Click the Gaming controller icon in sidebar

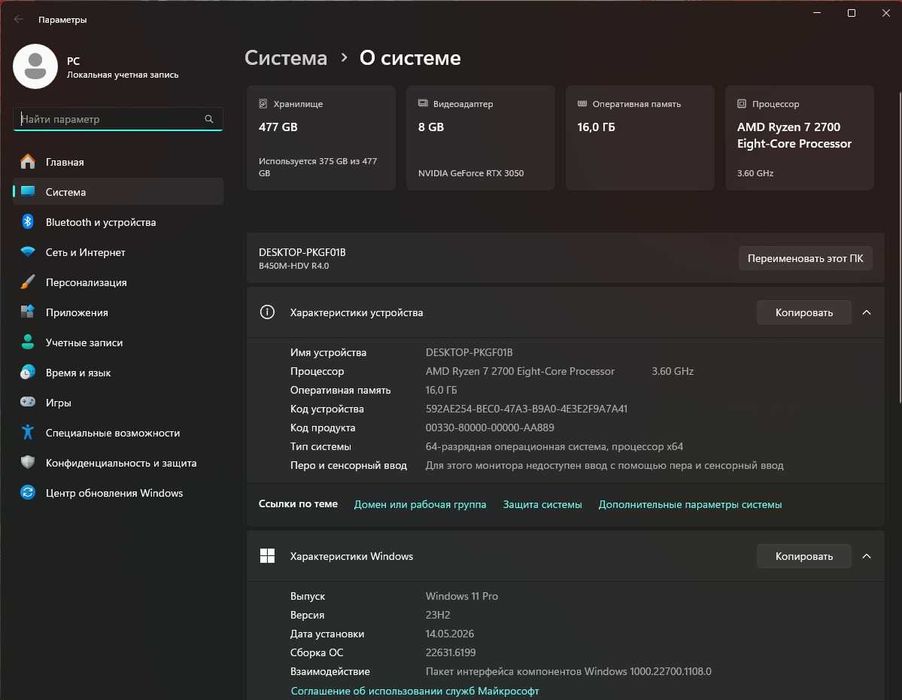[x=28, y=401]
